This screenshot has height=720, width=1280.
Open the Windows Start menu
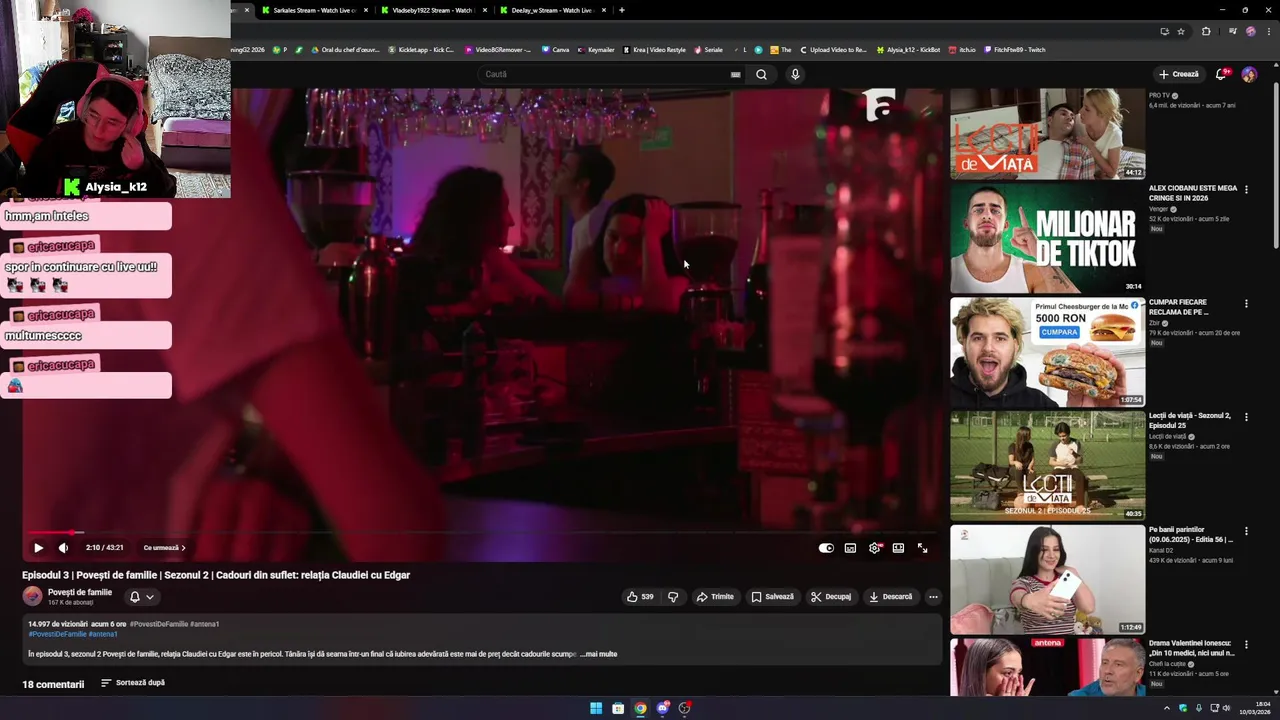click(x=596, y=708)
